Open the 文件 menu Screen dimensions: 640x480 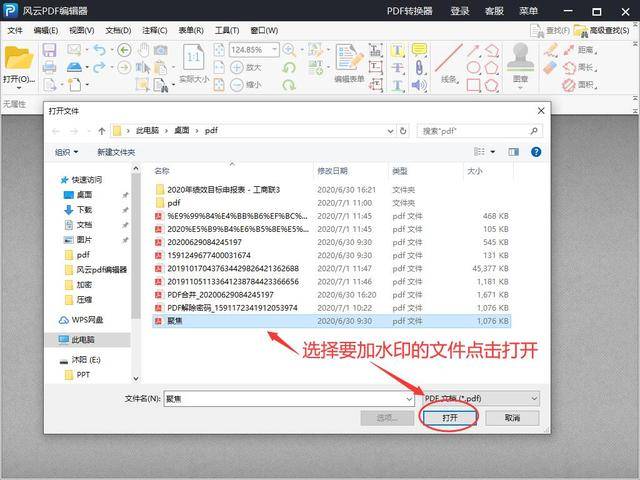pos(15,31)
